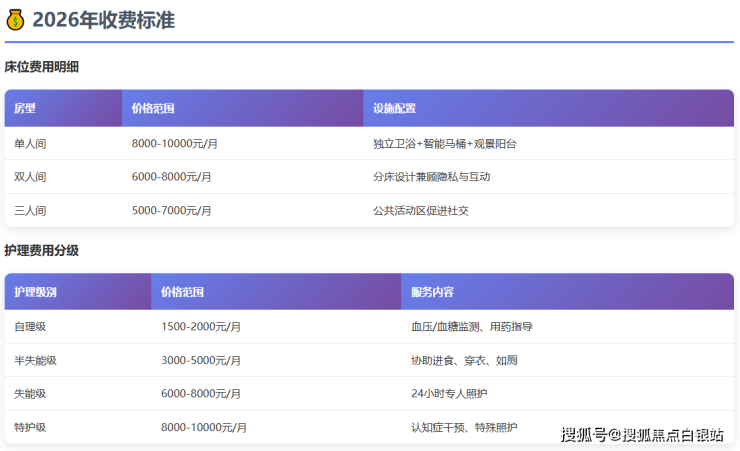Select the 自理级 care level row

click(30, 327)
